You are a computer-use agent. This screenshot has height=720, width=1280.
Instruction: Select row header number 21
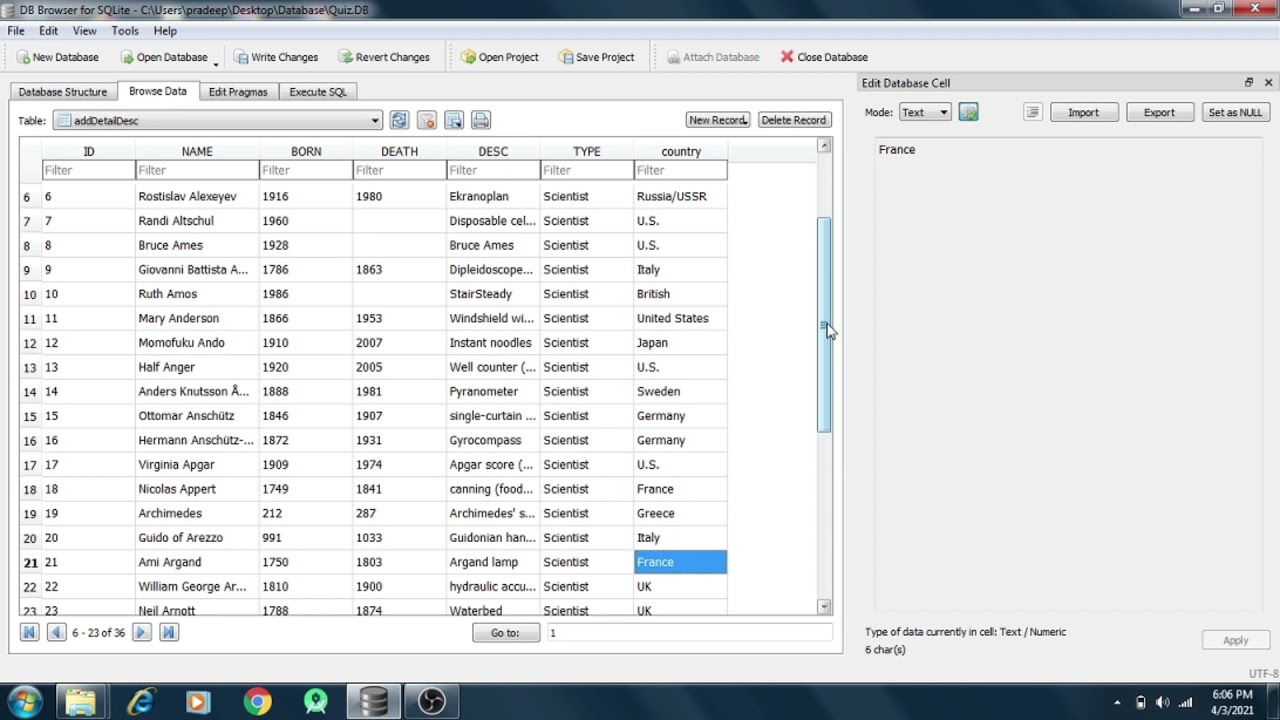30,562
